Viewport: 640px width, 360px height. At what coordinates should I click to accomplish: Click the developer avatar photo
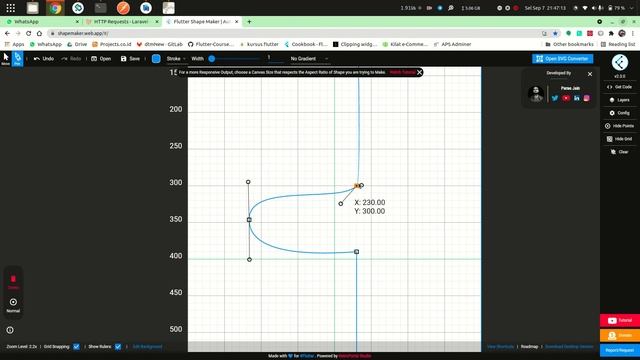536,94
